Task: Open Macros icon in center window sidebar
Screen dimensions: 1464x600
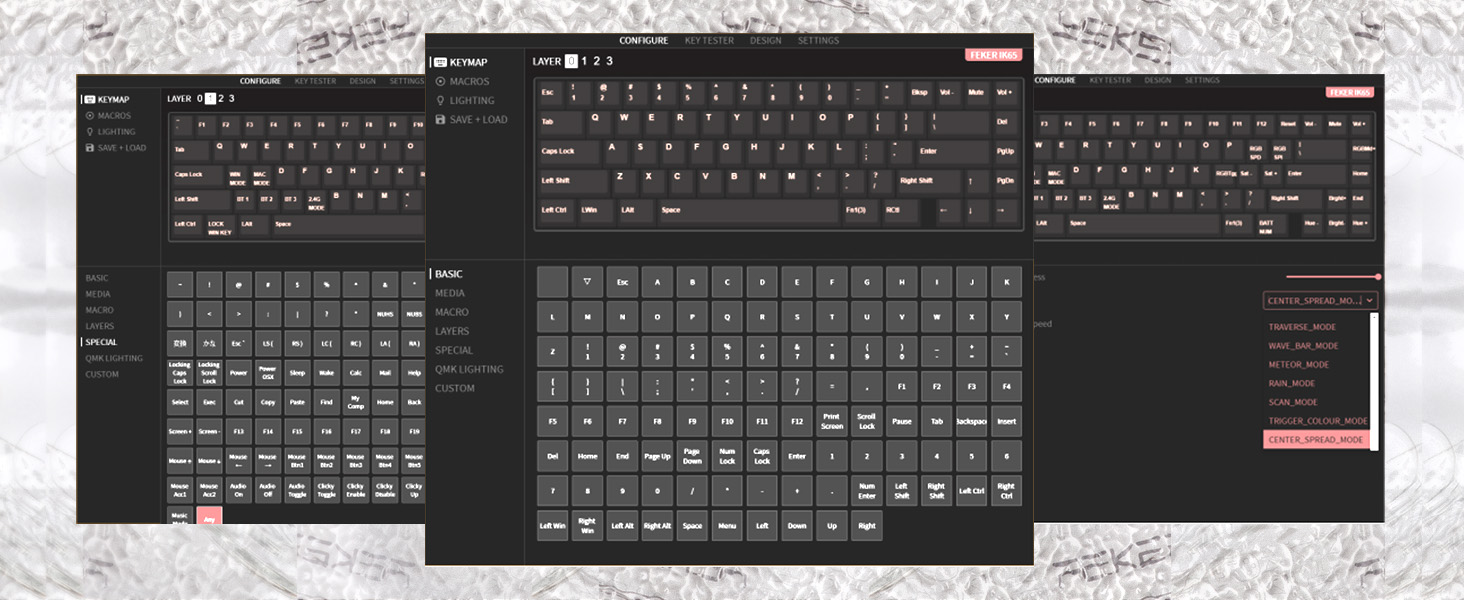Action: point(441,81)
